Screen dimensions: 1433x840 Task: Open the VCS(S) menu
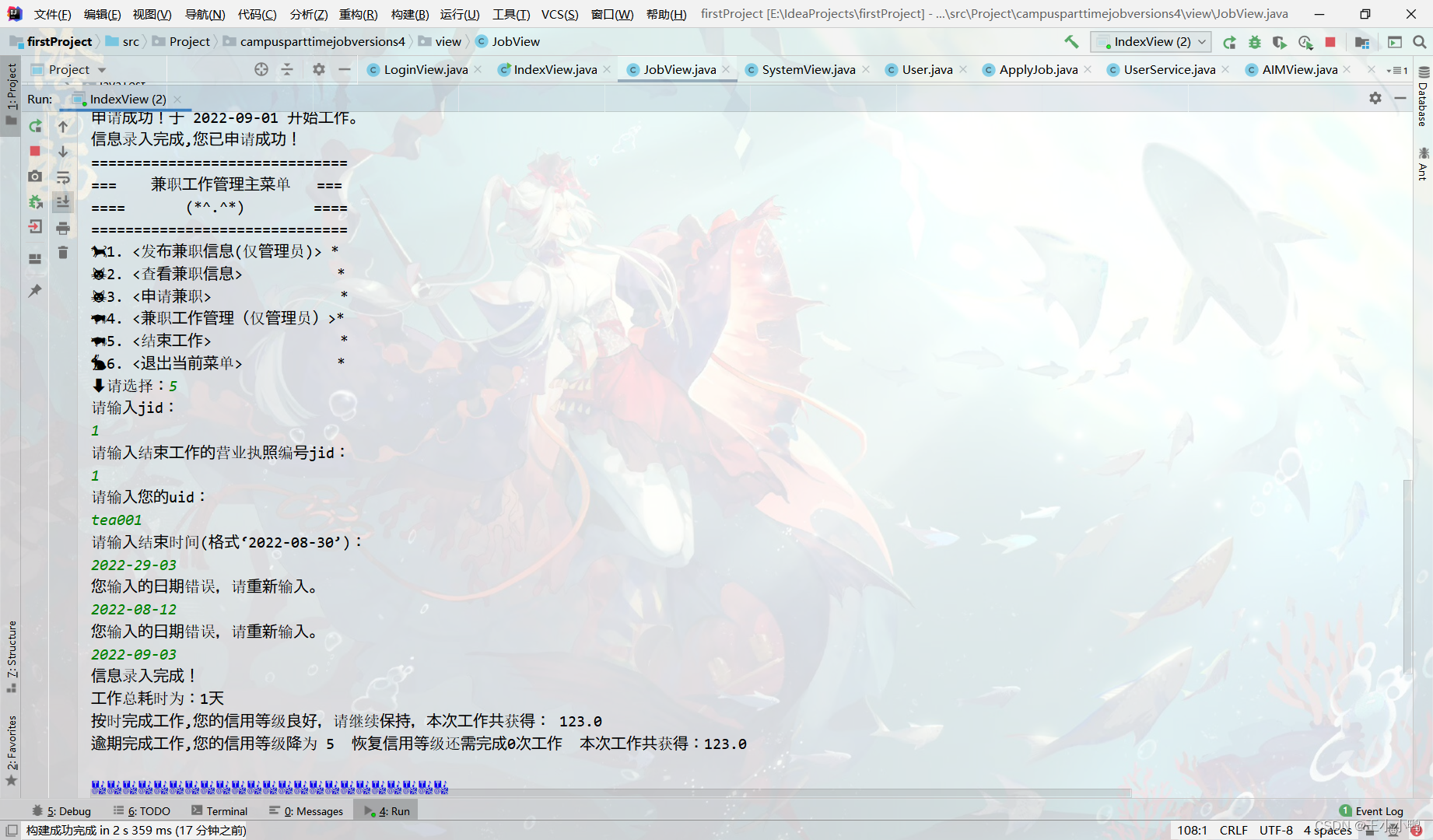559,14
